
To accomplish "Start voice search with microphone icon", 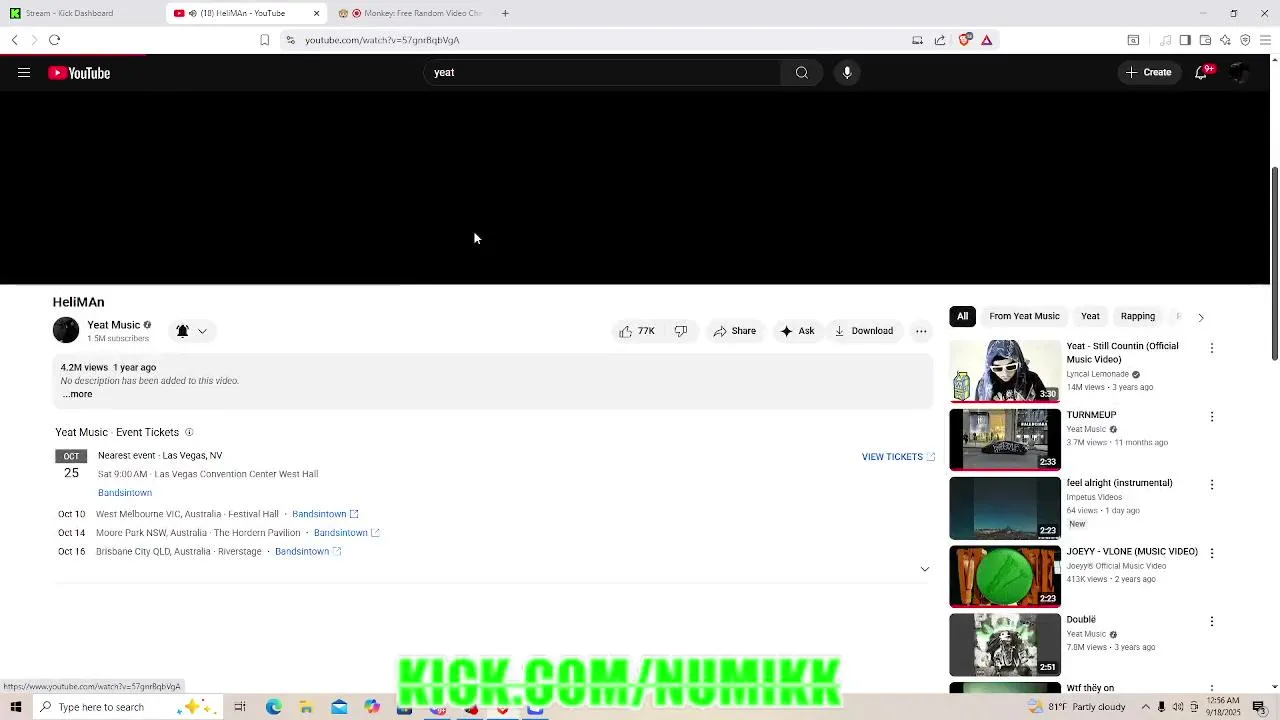I will (847, 73).
